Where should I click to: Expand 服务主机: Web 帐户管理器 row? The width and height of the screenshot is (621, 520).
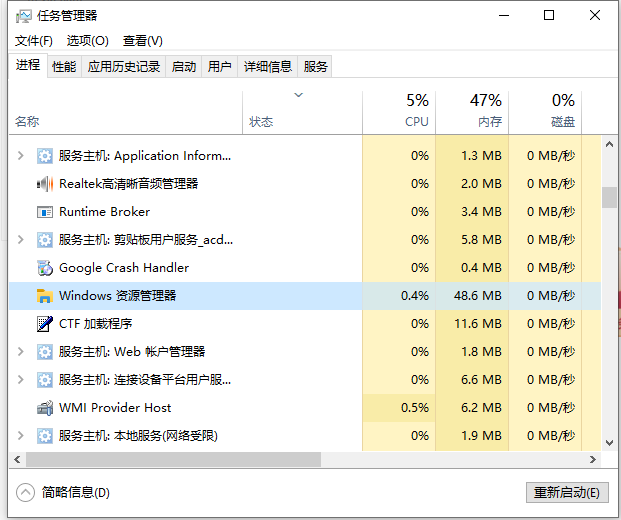(x=21, y=352)
